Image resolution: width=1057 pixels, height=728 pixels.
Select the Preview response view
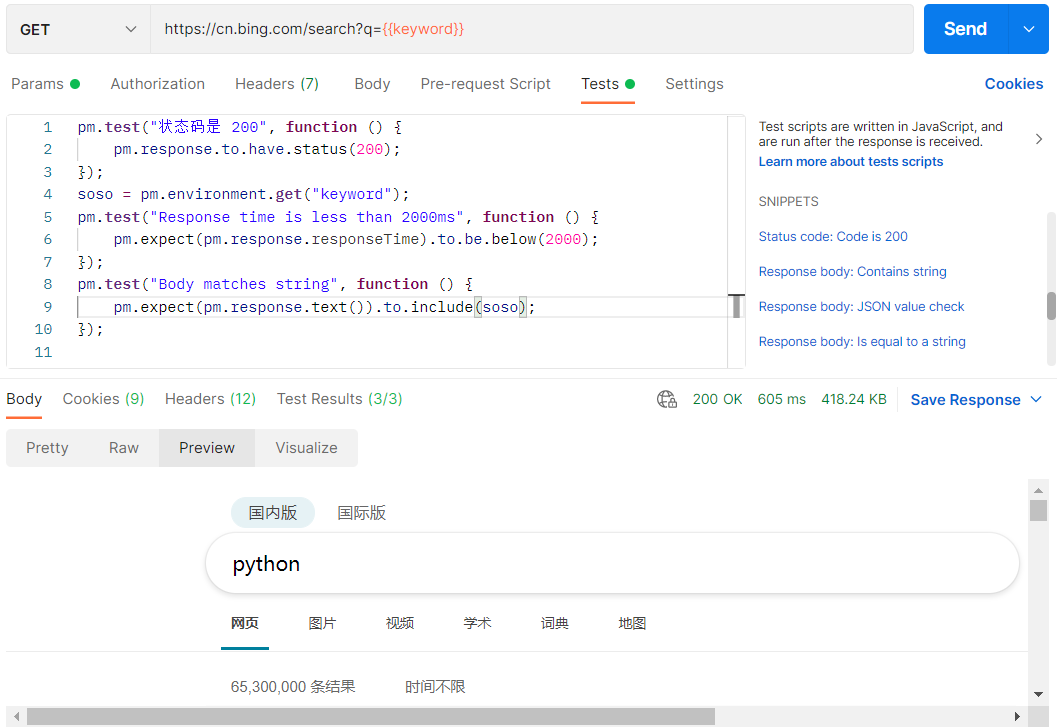[x=207, y=448]
